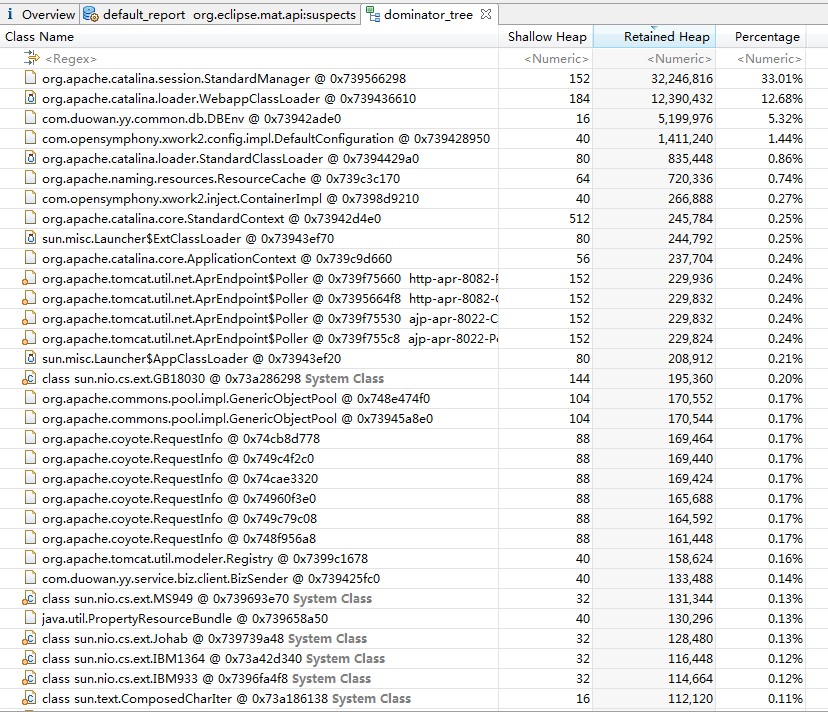Close the dominator_tree tab
This screenshot has height=712, width=828.
point(486,14)
